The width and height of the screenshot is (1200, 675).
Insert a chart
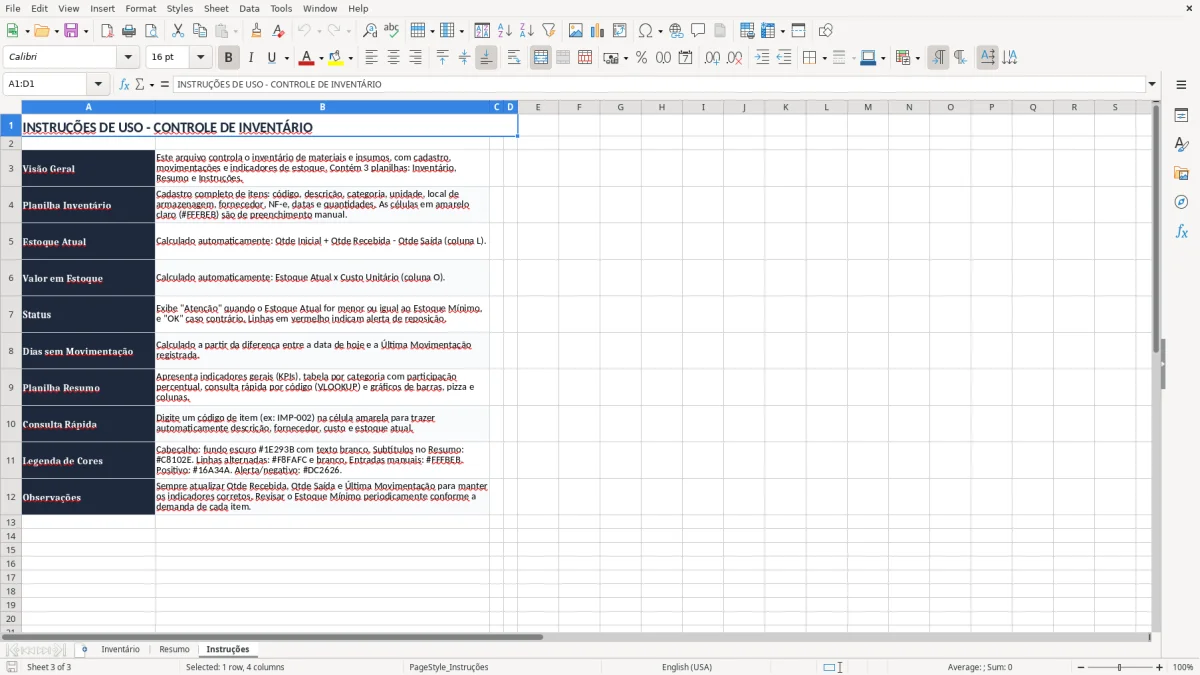pos(598,31)
